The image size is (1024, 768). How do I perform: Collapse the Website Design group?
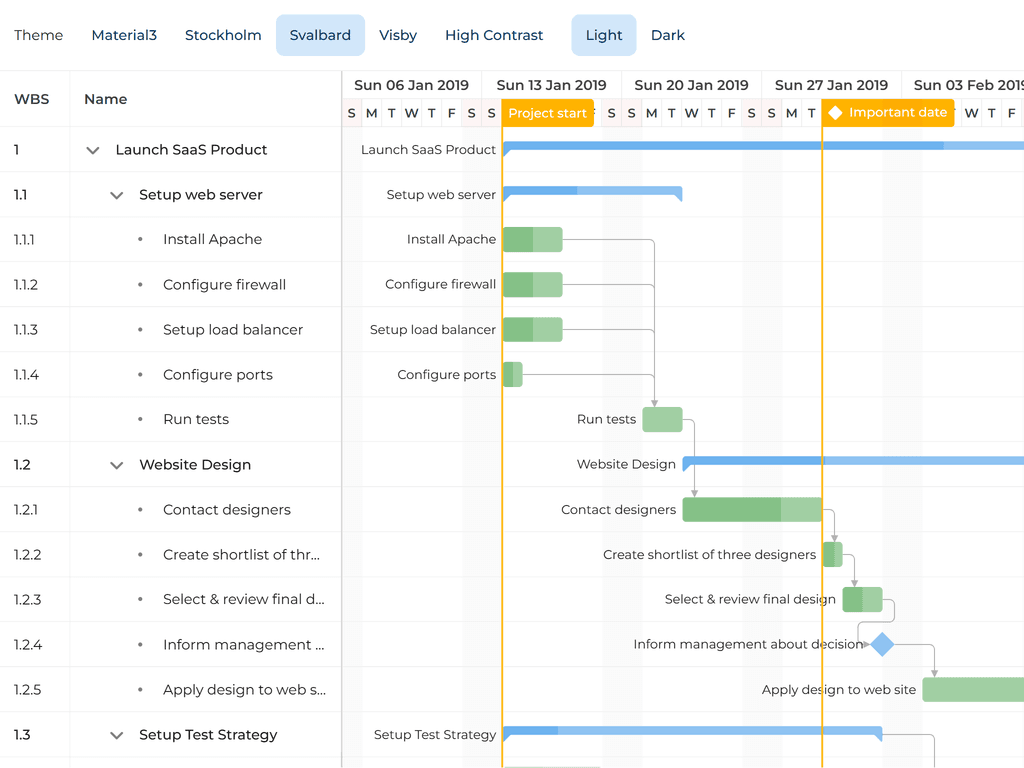[117, 465]
